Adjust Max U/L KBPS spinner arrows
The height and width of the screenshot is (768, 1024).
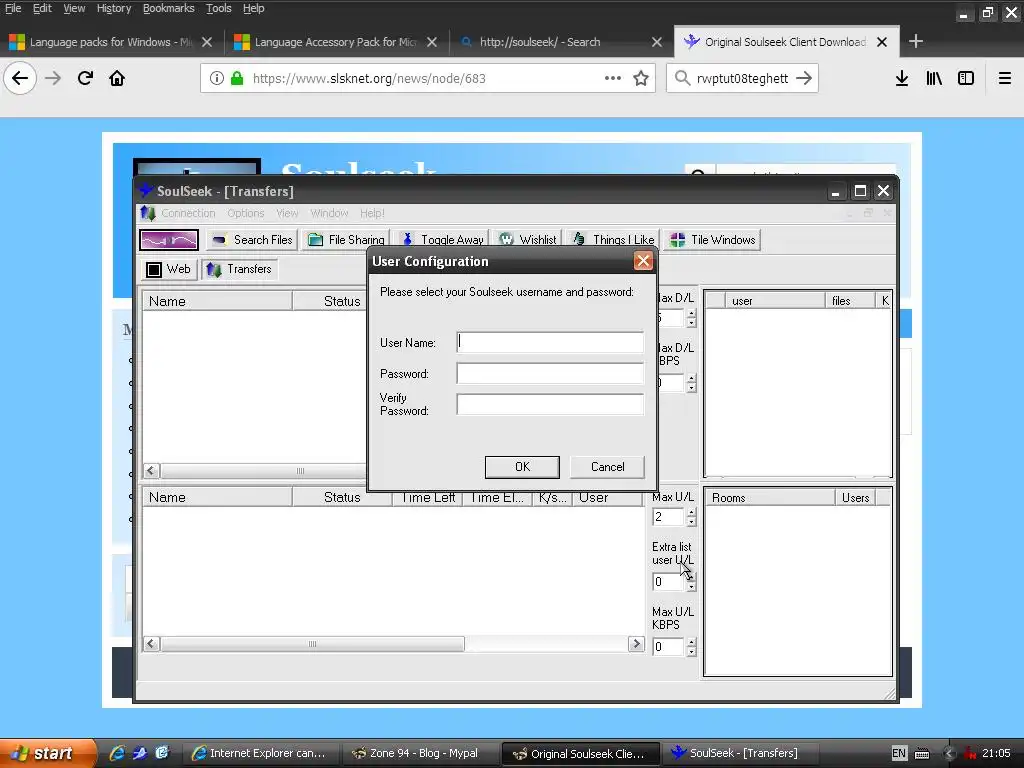(692, 647)
